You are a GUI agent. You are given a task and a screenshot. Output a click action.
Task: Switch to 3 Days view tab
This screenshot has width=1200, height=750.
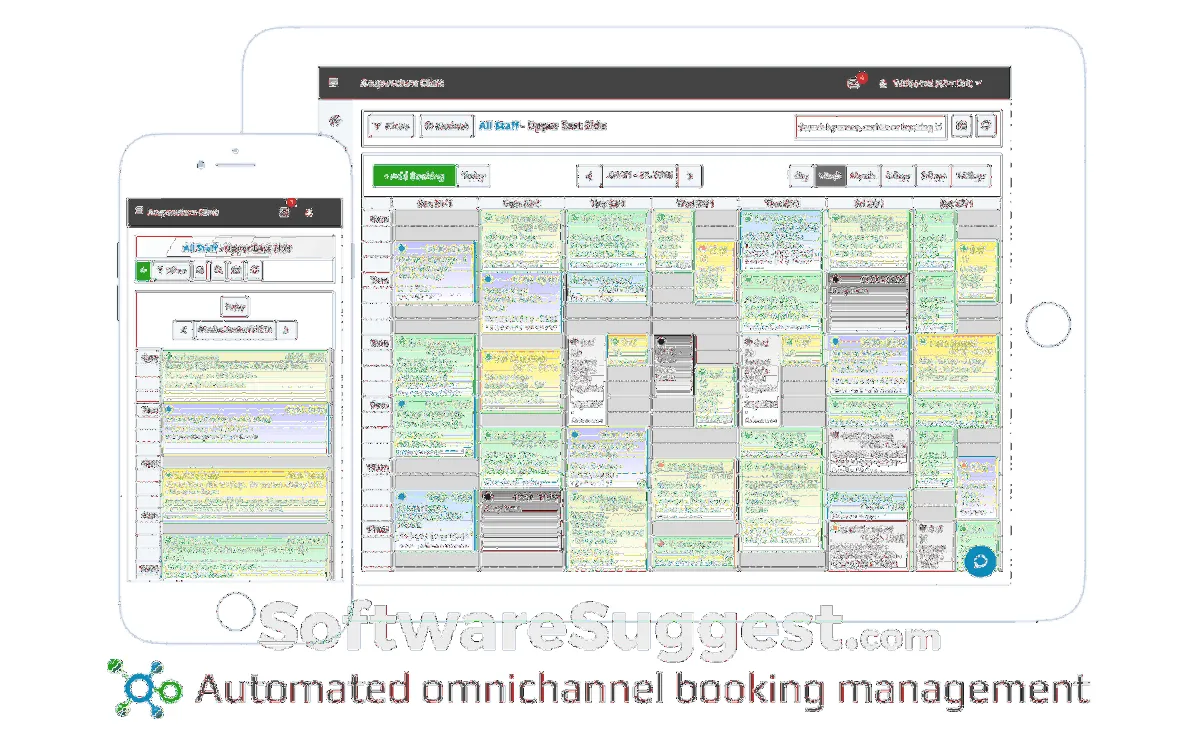pyautogui.click(x=898, y=176)
